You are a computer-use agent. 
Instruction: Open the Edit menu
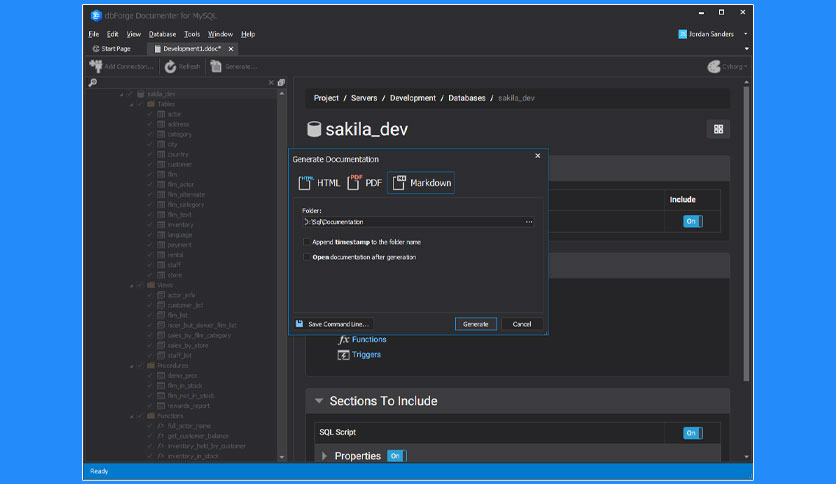coord(112,34)
